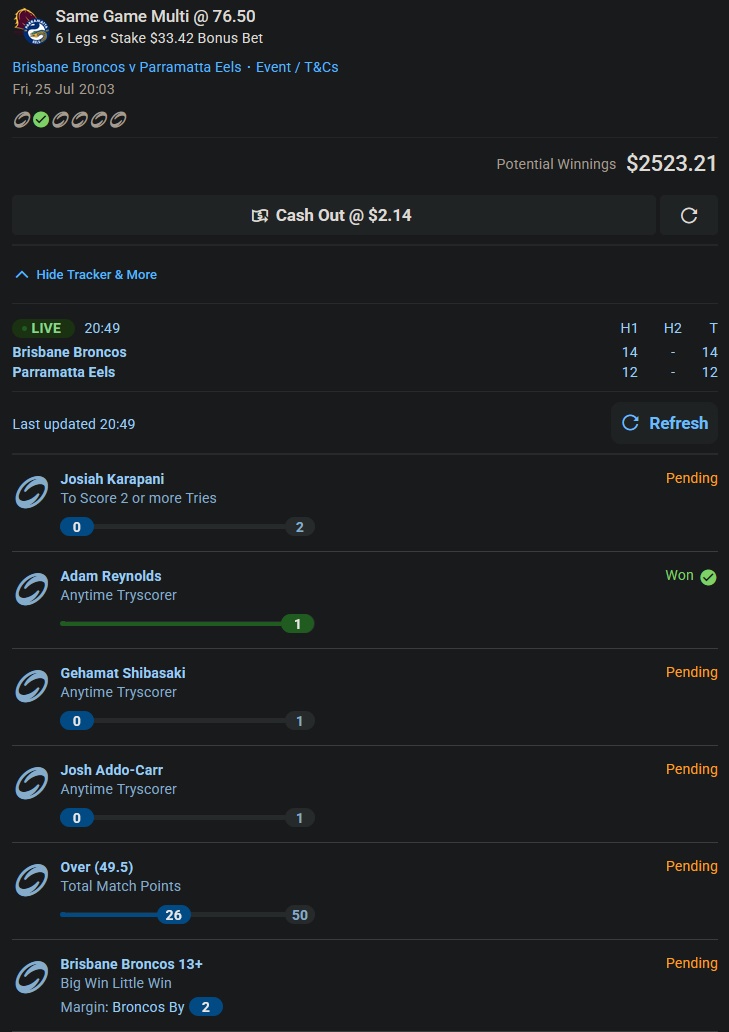Click the Broncos v Eels team logo

[31, 26]
